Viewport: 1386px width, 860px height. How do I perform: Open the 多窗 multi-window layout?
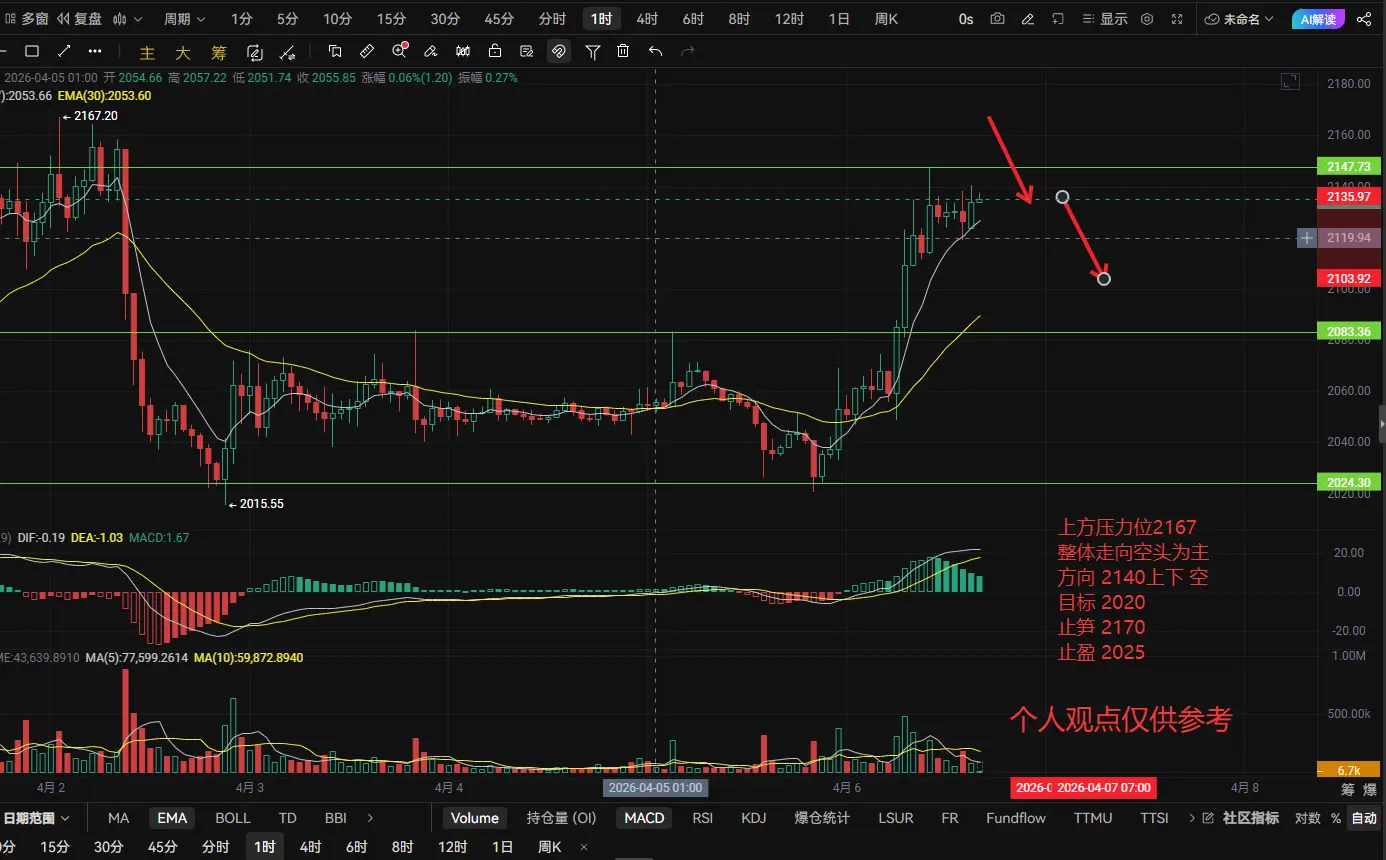[26, 19]
